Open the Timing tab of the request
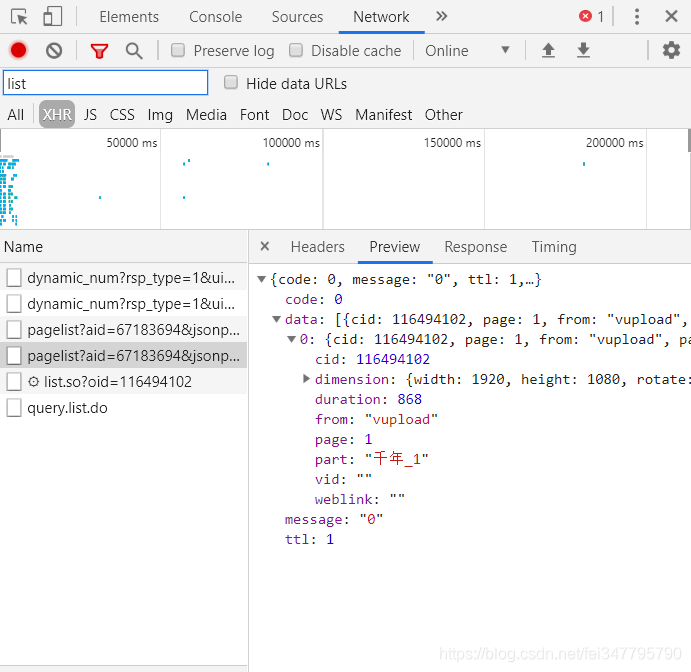This screenshot has height=672, width=691. (x=554, y=247)
